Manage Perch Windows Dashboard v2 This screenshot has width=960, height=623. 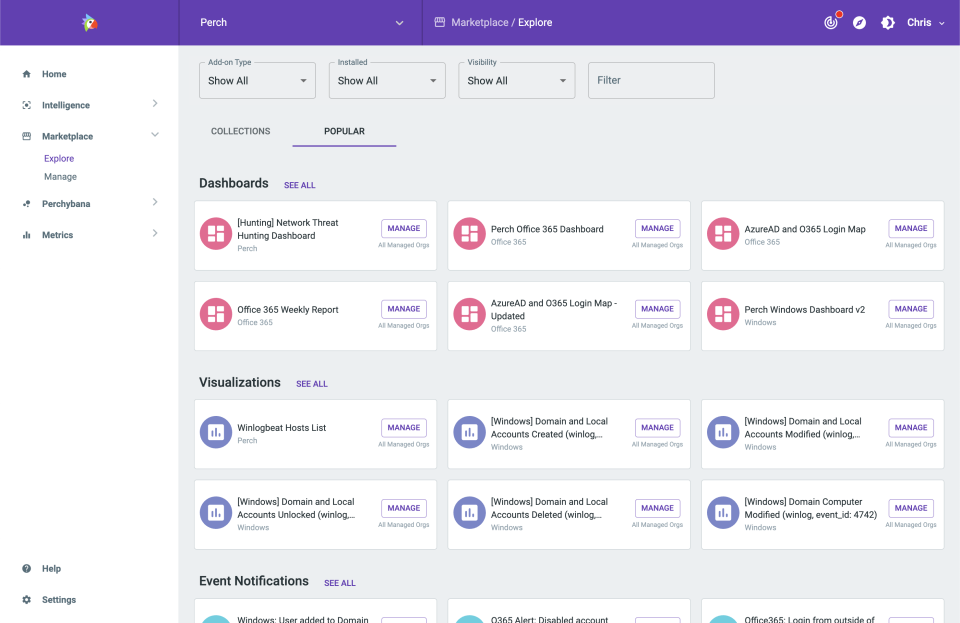[911, 309]
